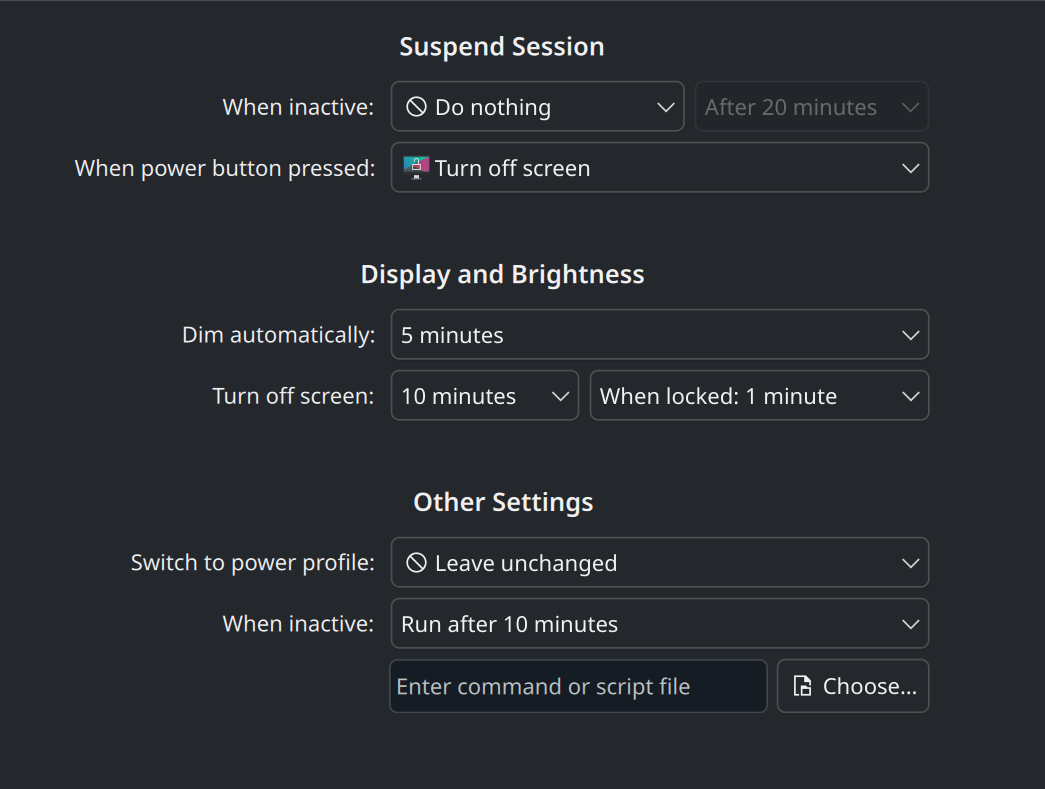Click the Display and Brightness heading
The height and width of the screenshot is (789, 1045).
pyautogui.click(x=502, y=275)
